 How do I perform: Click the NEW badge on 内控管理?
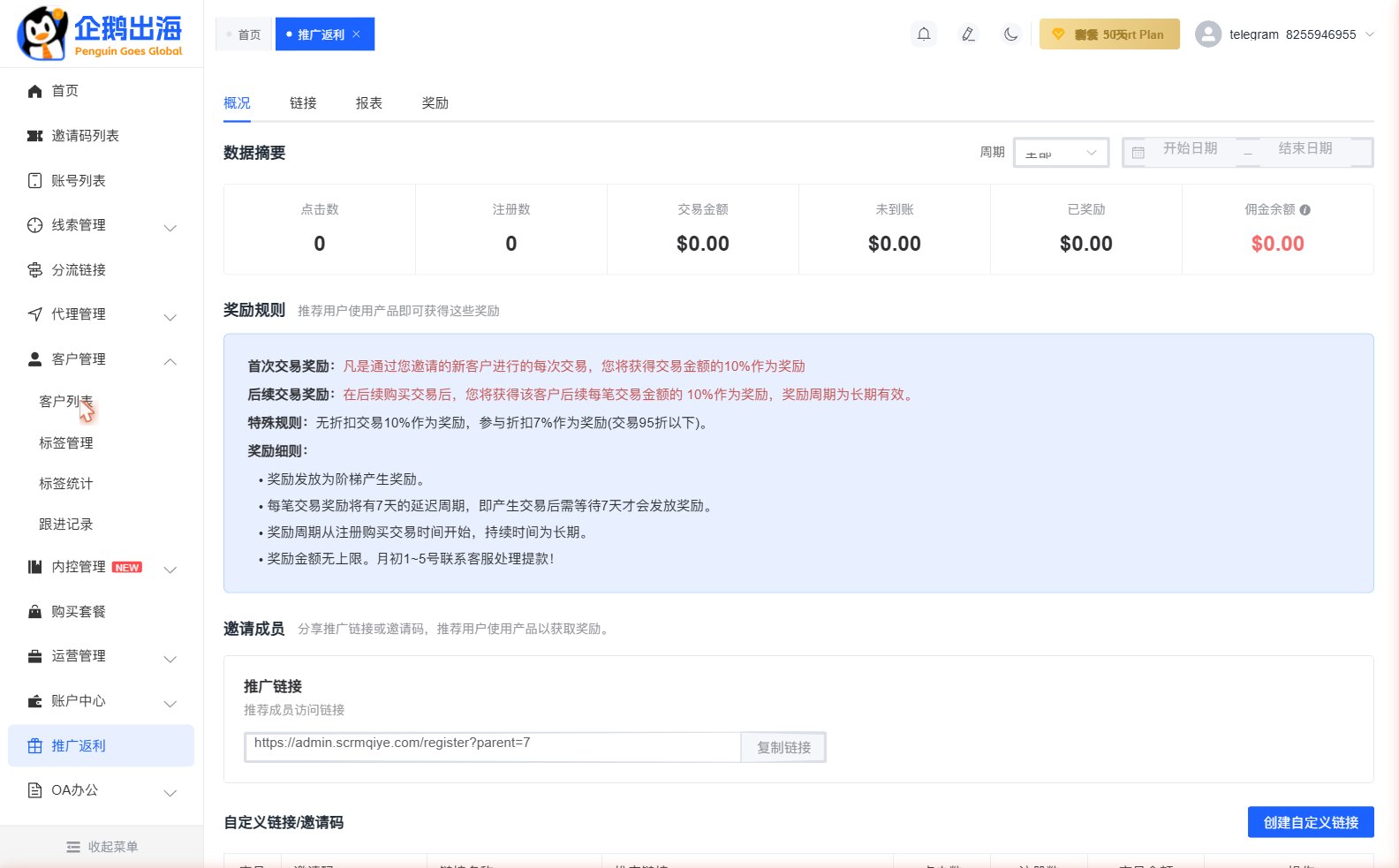[x=127, y=568]
